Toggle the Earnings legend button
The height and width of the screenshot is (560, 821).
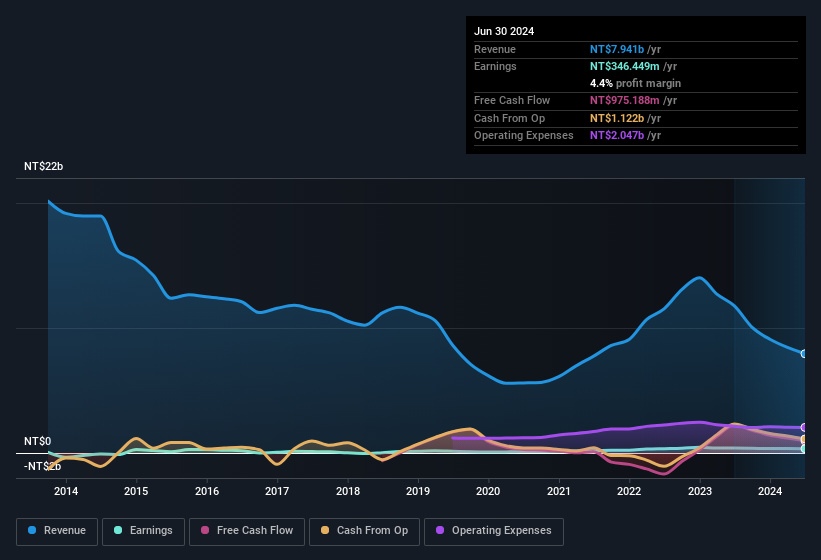coord(143,531)
